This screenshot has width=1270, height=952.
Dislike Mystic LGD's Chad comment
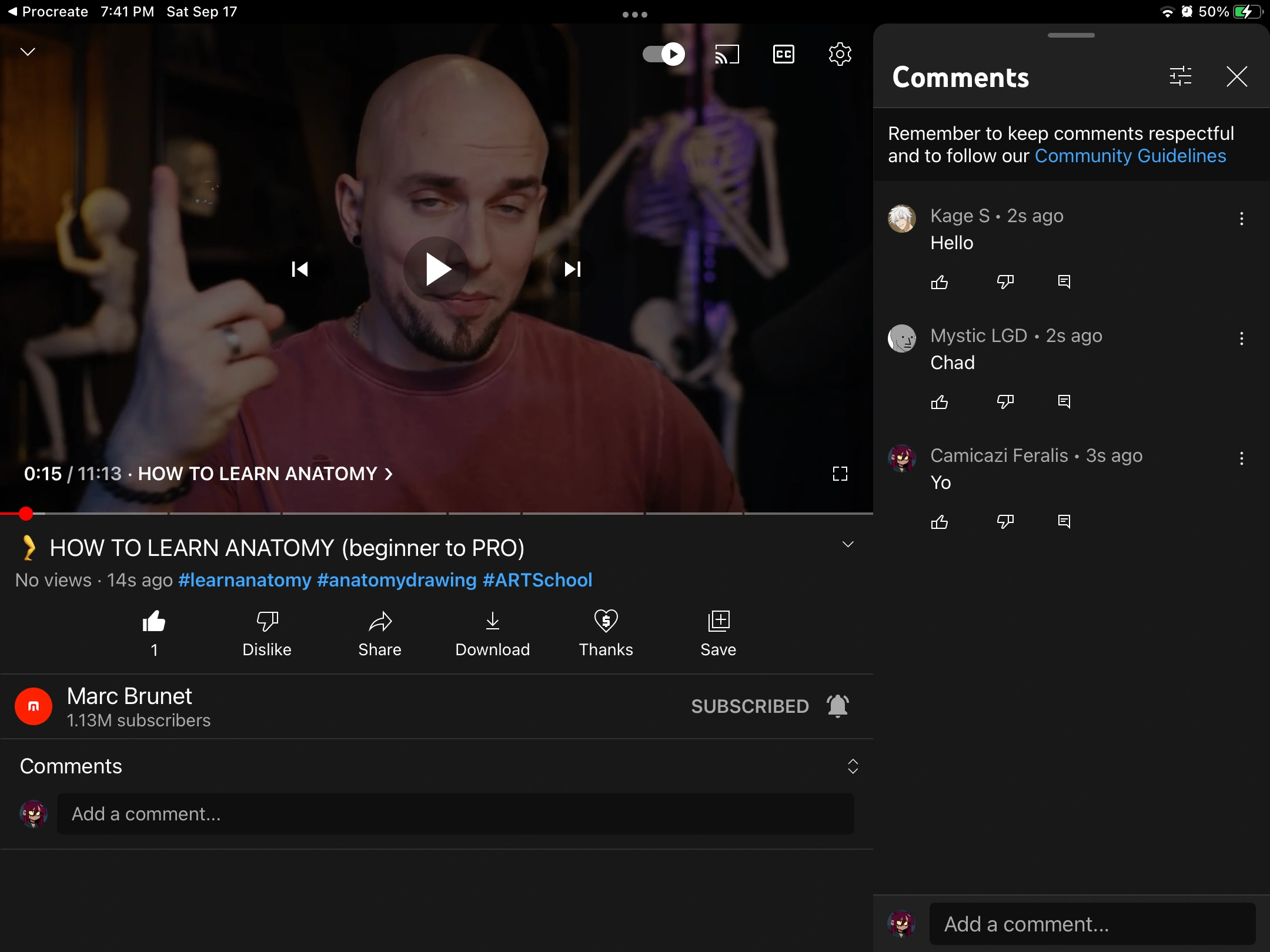tap(1005, 402)
